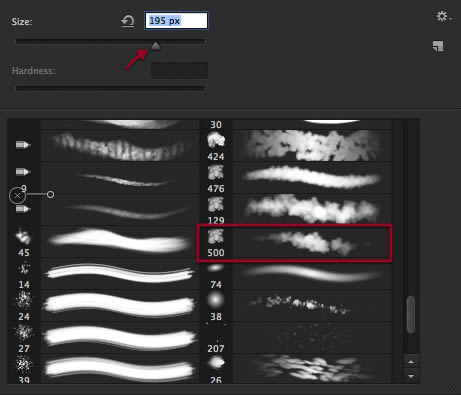461x395 pixels.
Task: Select the 38 round soft brush preset
Action: pyautogui.click(x=295, y=306)
